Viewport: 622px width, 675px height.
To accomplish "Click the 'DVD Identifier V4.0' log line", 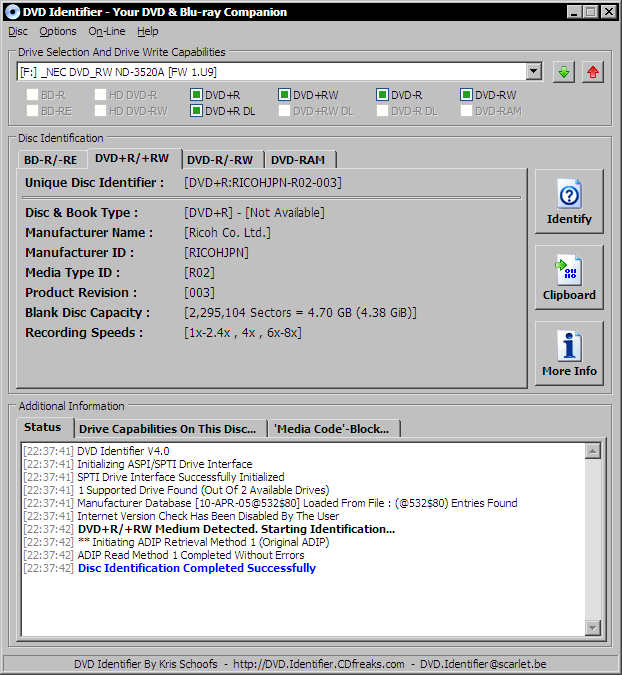I will [x=123, y=451].
